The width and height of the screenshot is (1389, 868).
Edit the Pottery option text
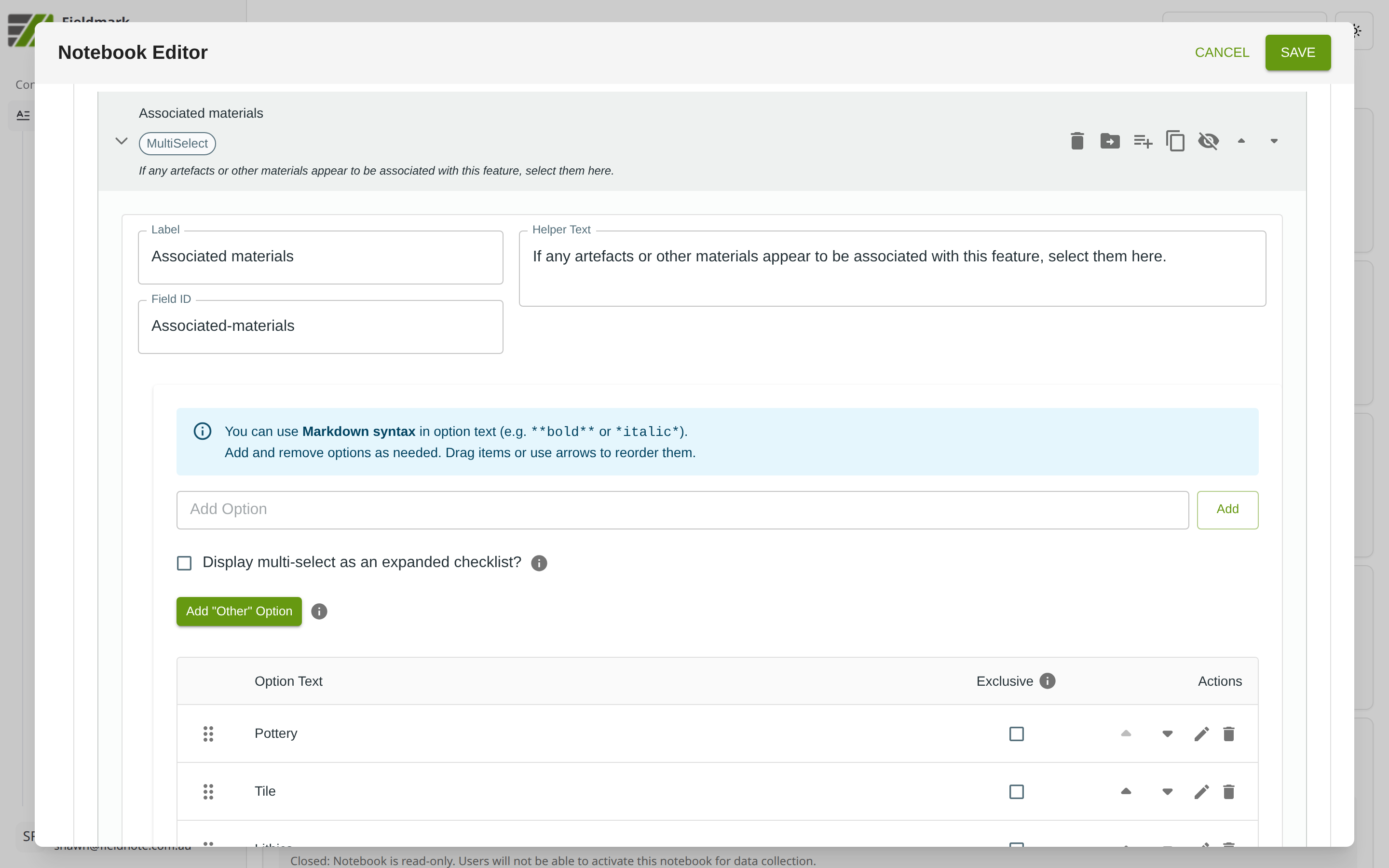[1201, 733]
